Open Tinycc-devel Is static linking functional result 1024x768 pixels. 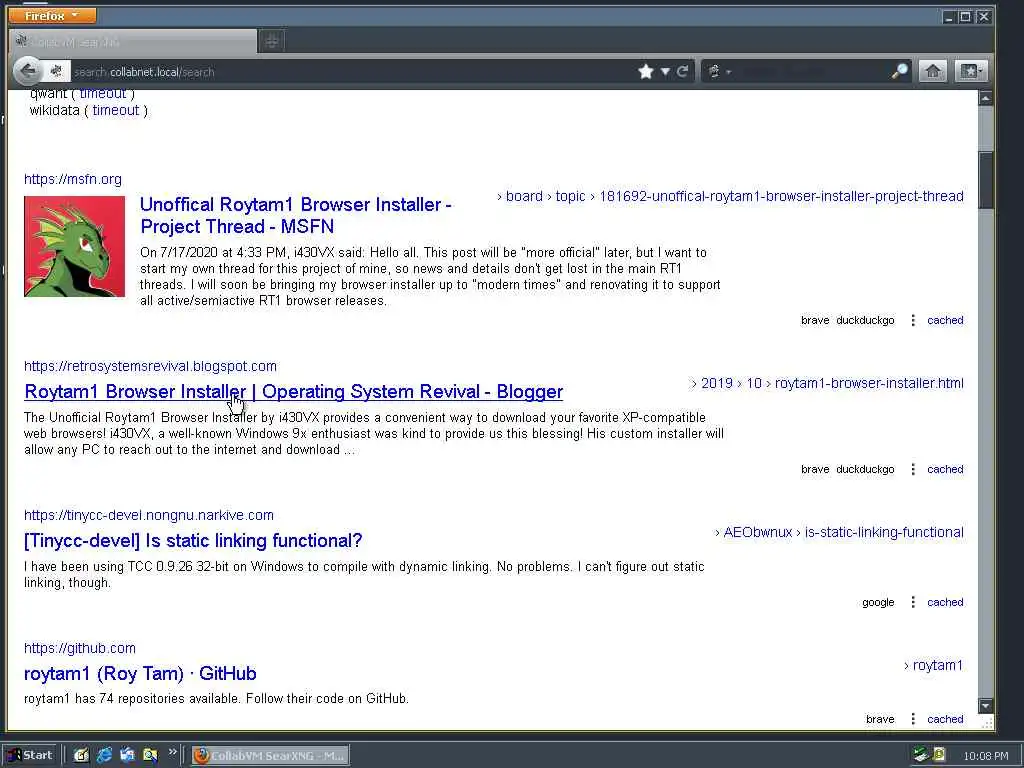tap(193, 541)
